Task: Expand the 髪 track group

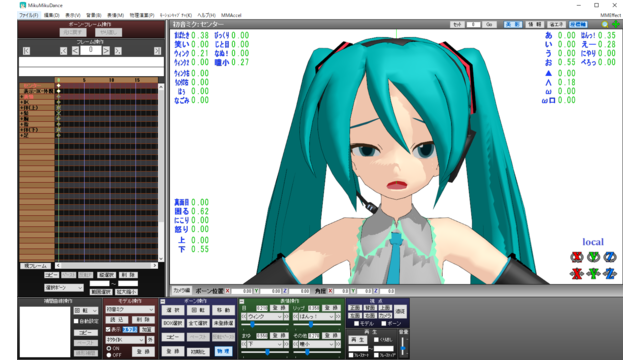Action: coord(22,113)
